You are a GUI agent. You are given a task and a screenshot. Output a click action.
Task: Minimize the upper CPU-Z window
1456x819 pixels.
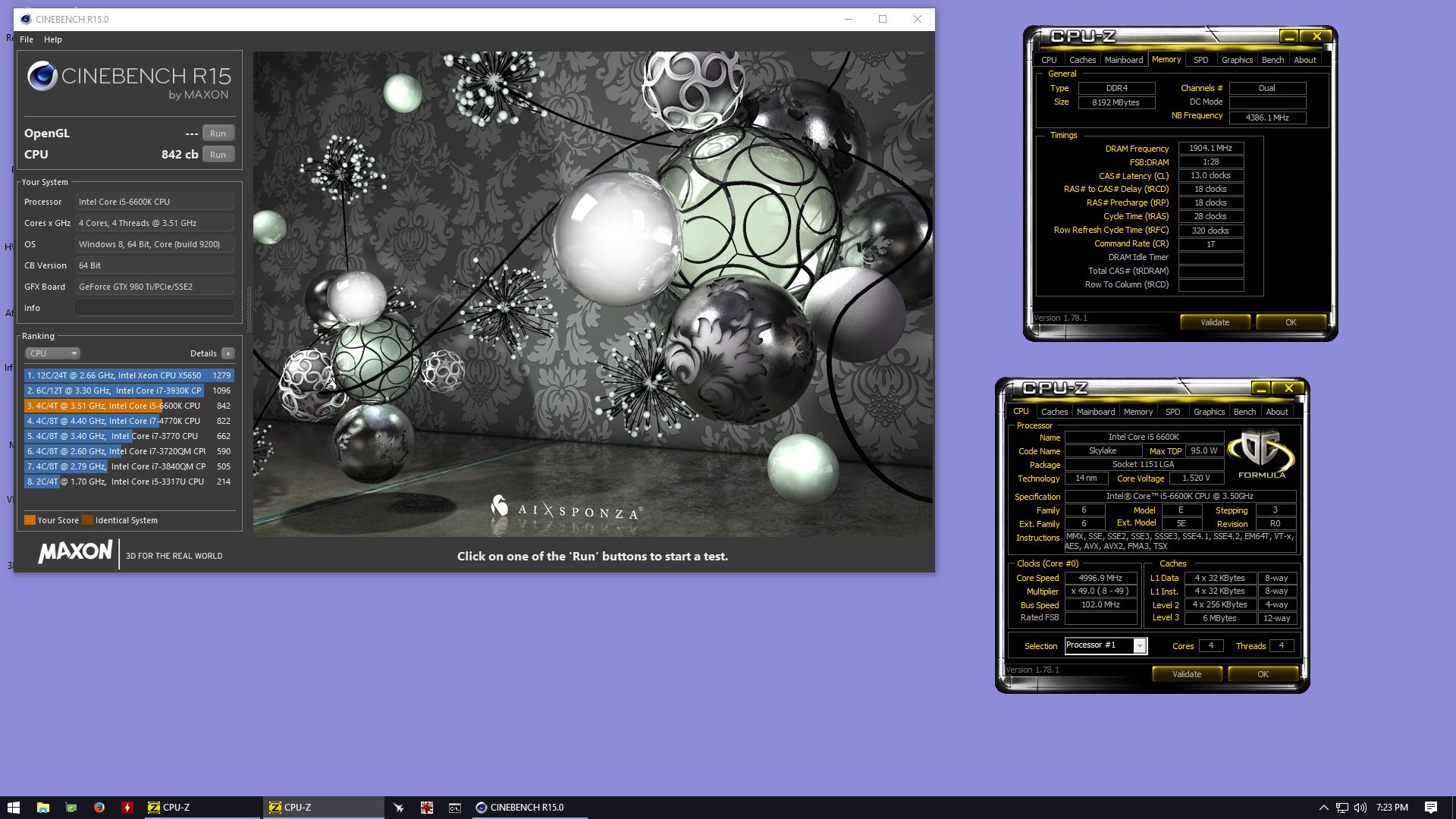pyautogui.click(x=1289, y=36)
